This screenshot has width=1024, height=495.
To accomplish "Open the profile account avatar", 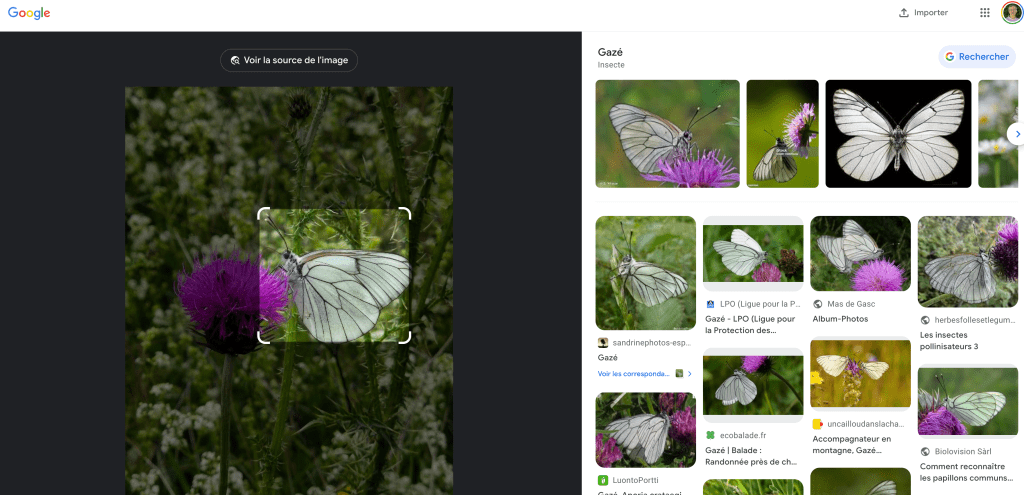I will 1011,13.
